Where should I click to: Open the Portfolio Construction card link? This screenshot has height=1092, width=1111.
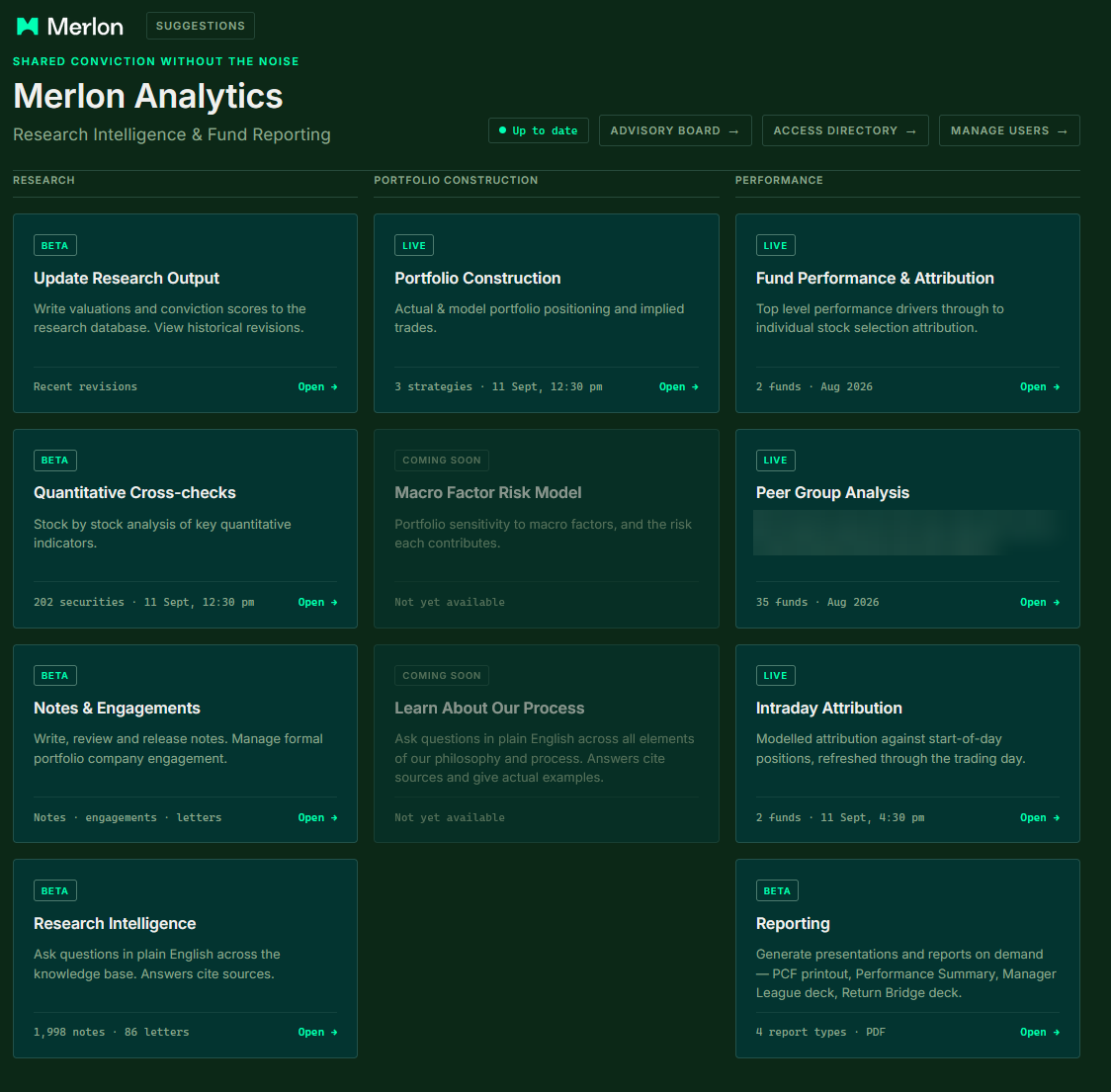tap(679, 387)
